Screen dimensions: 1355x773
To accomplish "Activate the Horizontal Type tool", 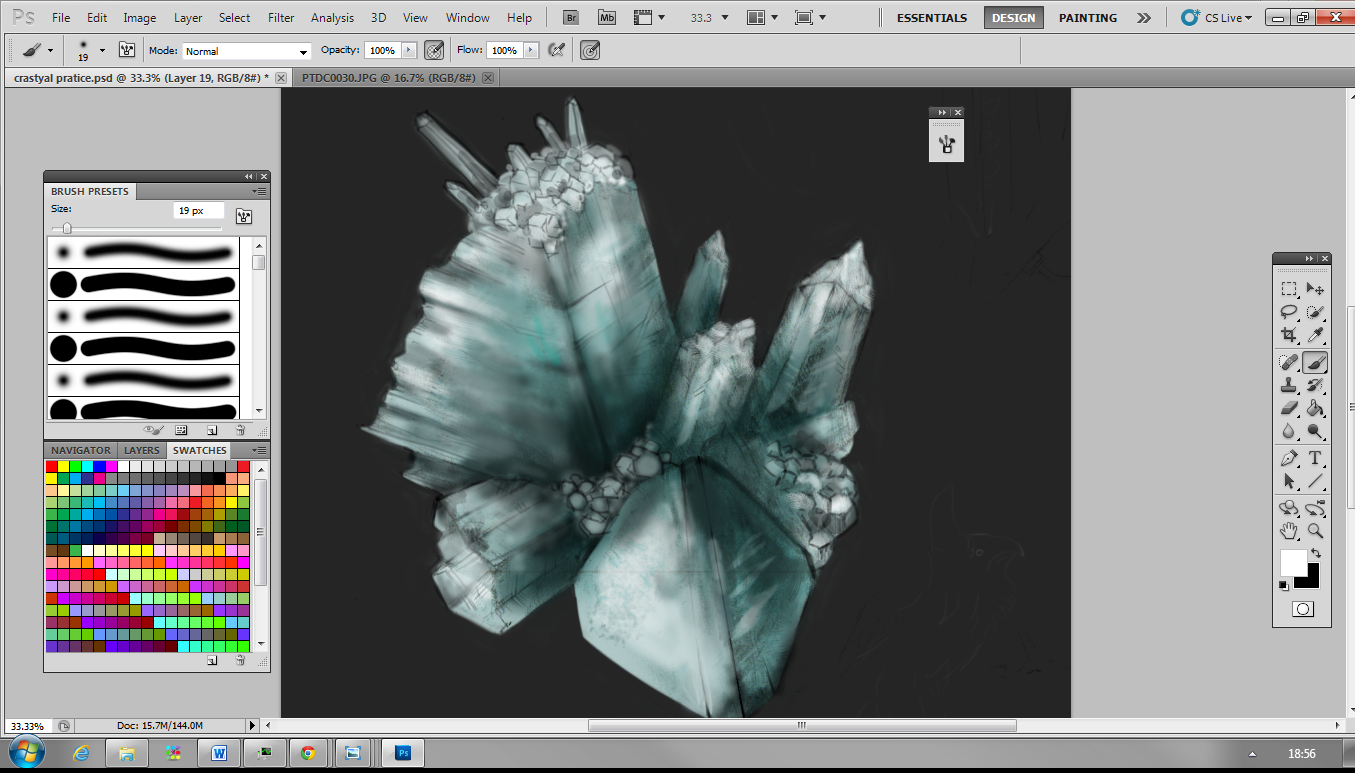I will (1315, 458).
